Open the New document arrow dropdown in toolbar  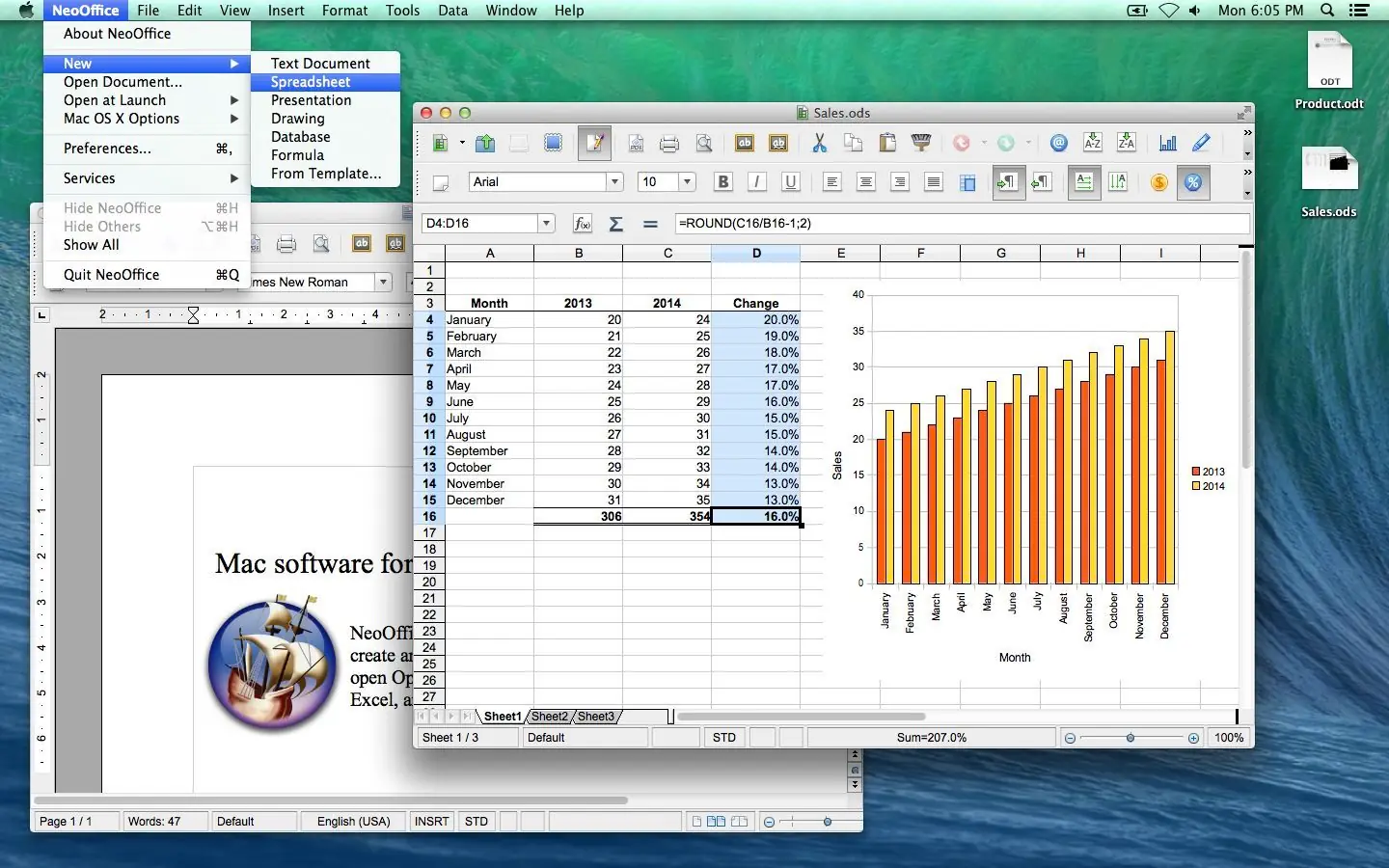[462, 143]
